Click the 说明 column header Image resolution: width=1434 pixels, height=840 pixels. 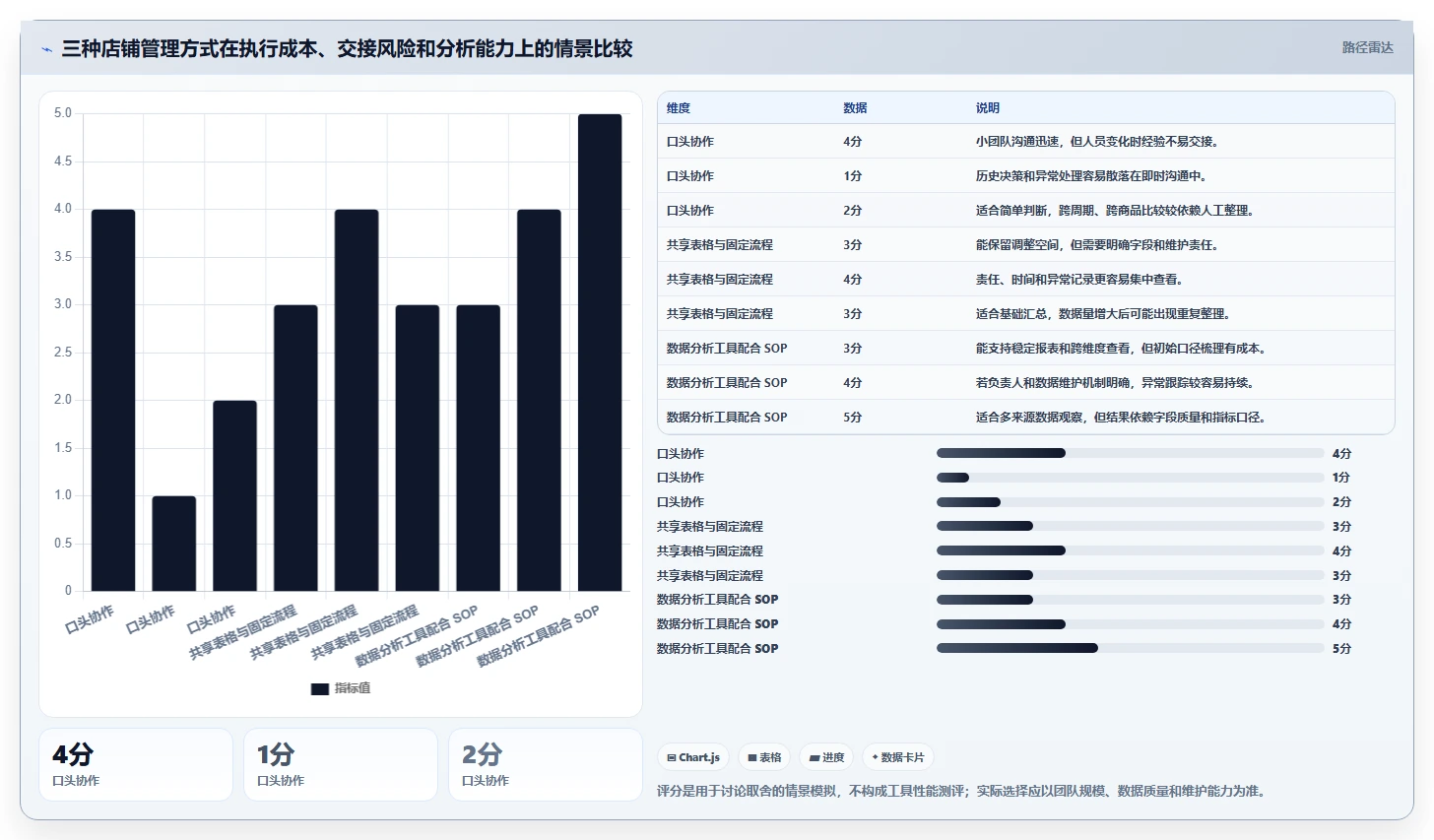pos(987,108)
